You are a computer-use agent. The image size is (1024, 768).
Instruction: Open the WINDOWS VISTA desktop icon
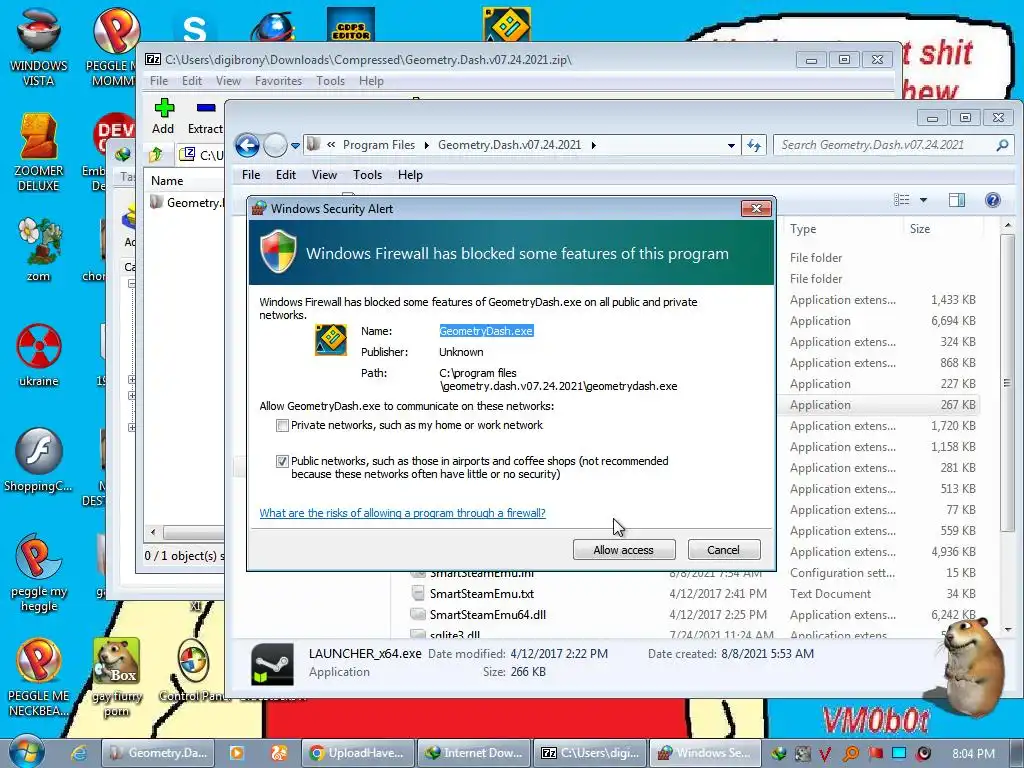(39, 47)
